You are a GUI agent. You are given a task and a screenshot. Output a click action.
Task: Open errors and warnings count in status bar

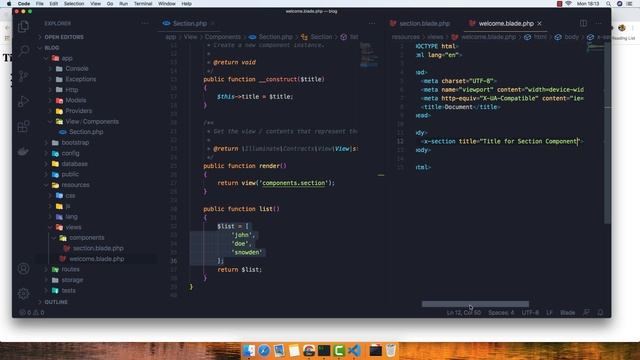pos(32,313)
